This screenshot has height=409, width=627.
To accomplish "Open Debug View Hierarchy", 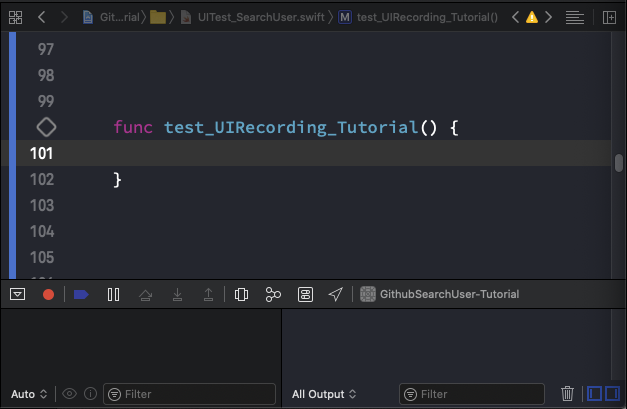I will (x=241, y=294).
